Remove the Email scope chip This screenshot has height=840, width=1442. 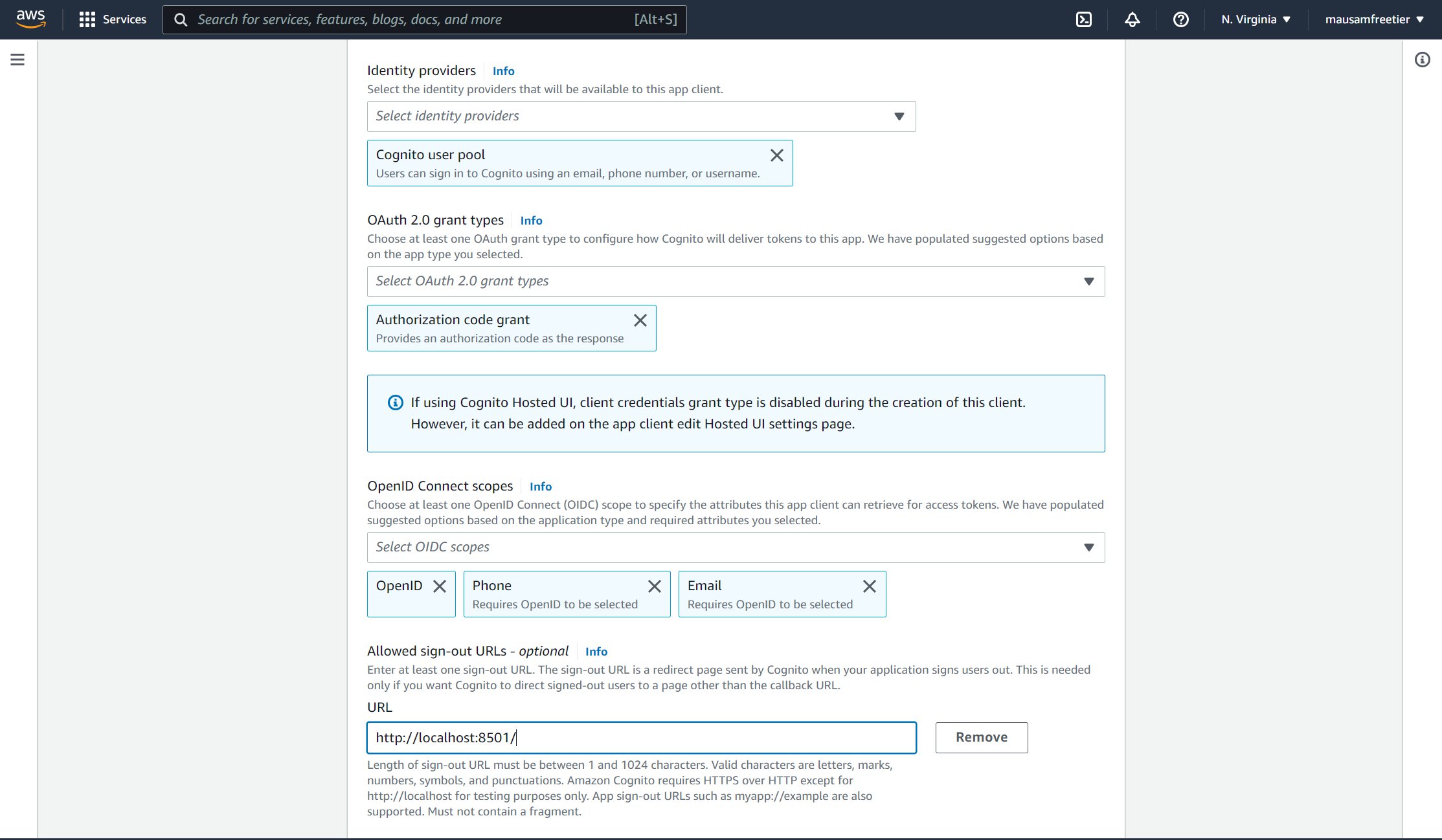pyautogui.click(x=869, y=586)
